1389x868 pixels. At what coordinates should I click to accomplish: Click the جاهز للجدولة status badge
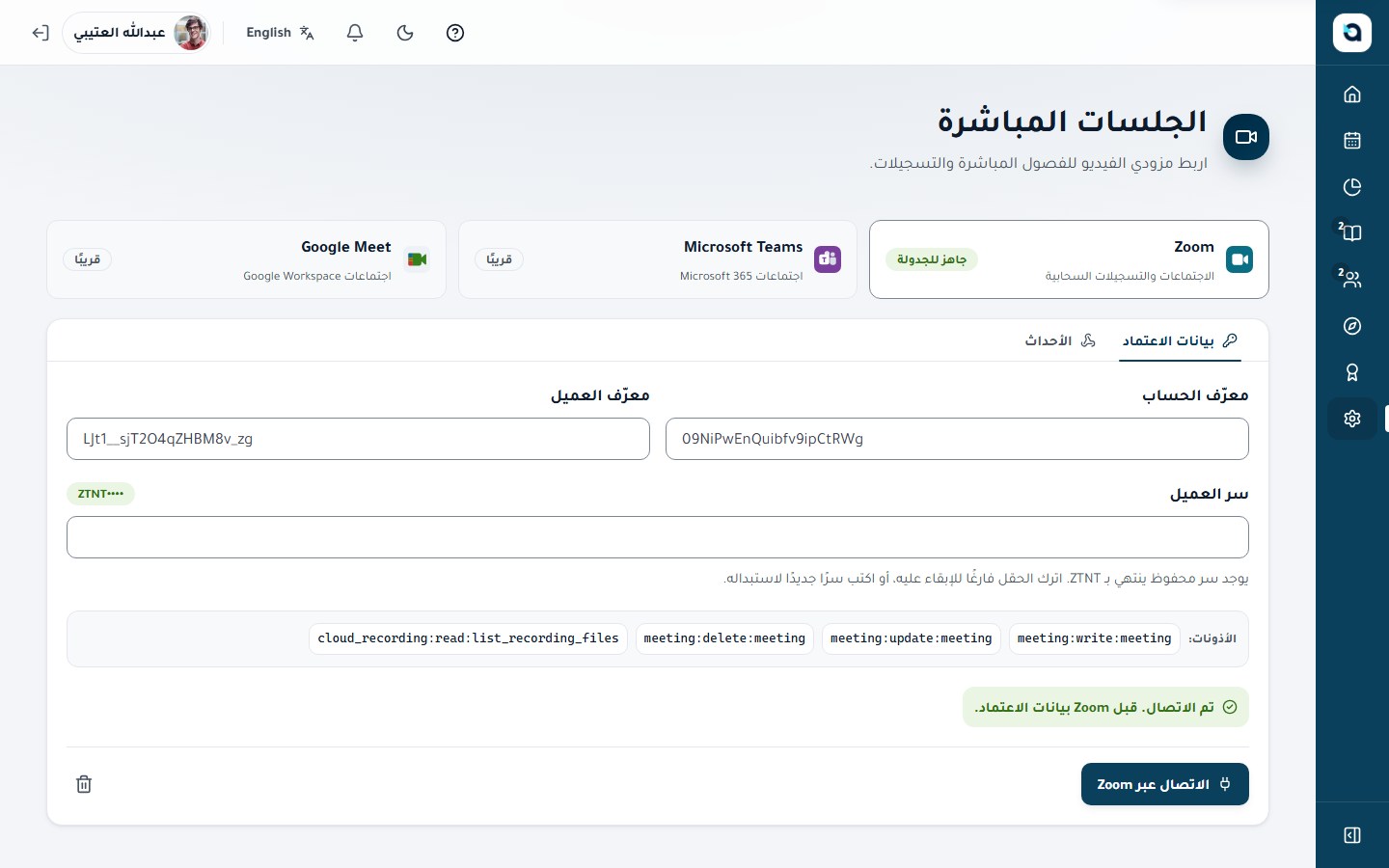pyautogui.click(x=932, y=259)
